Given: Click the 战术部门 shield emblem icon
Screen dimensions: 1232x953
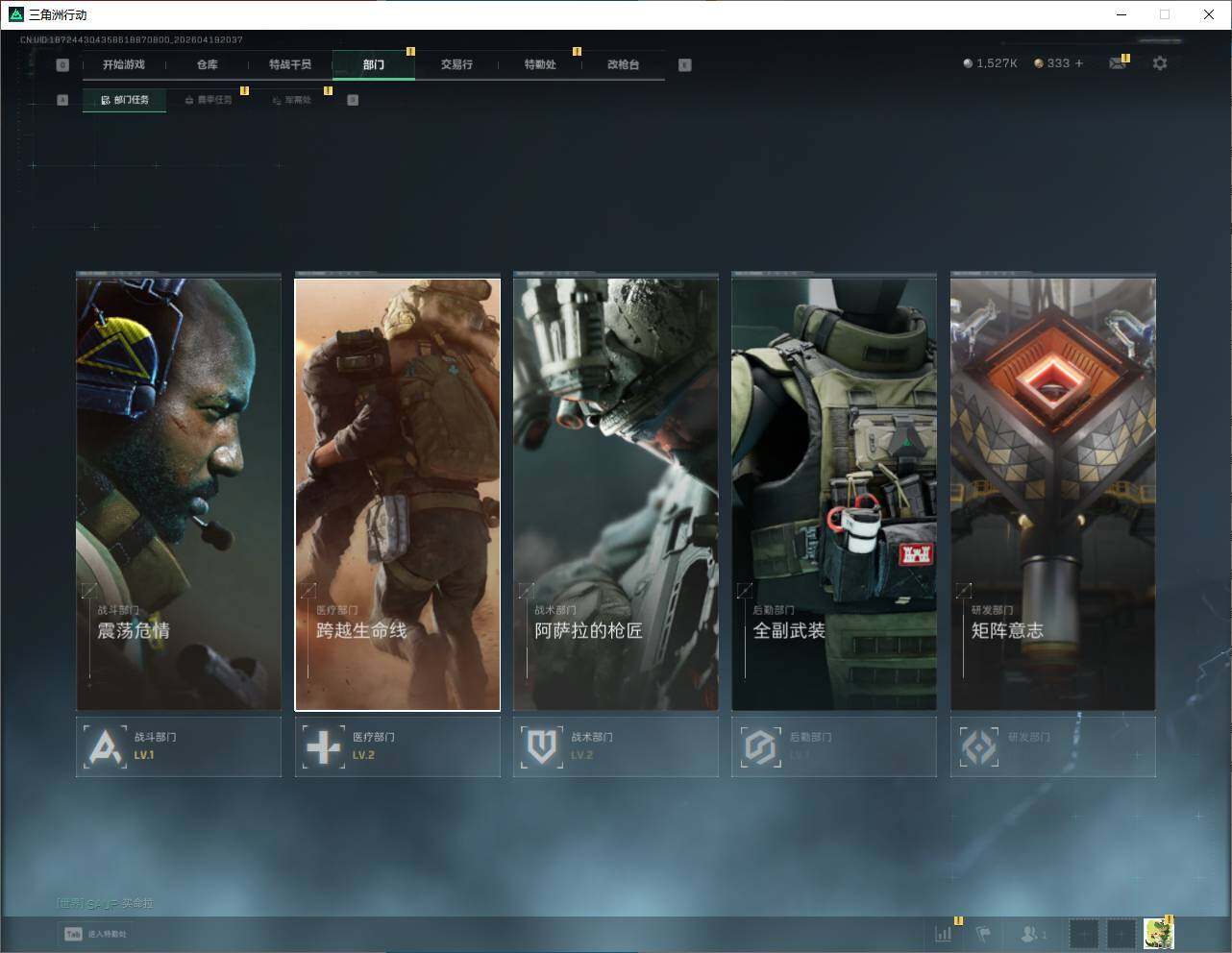Looking at the screenshot, I should [542, 746].
